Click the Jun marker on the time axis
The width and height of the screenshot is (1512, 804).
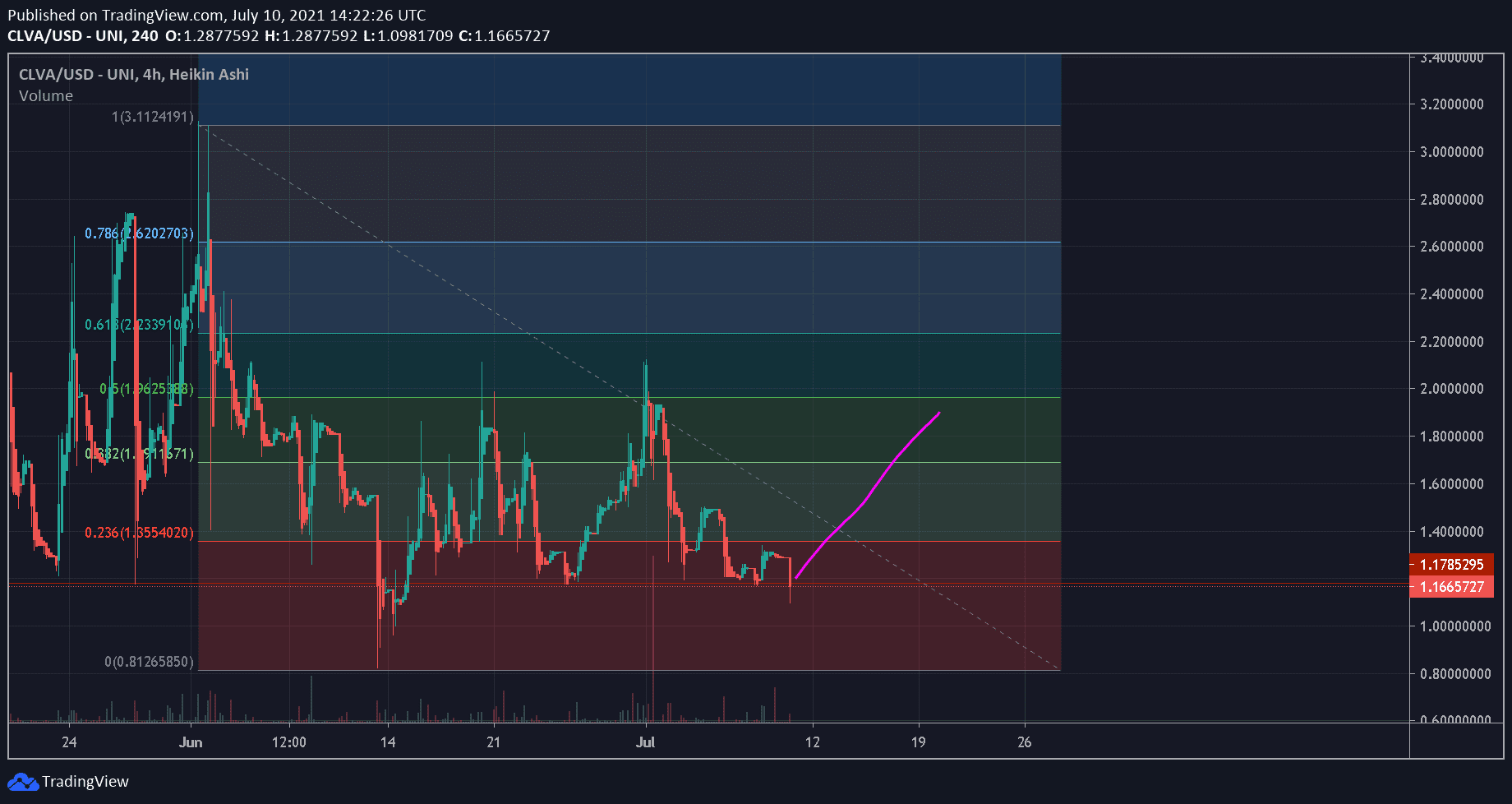click(x=191, y=742)
